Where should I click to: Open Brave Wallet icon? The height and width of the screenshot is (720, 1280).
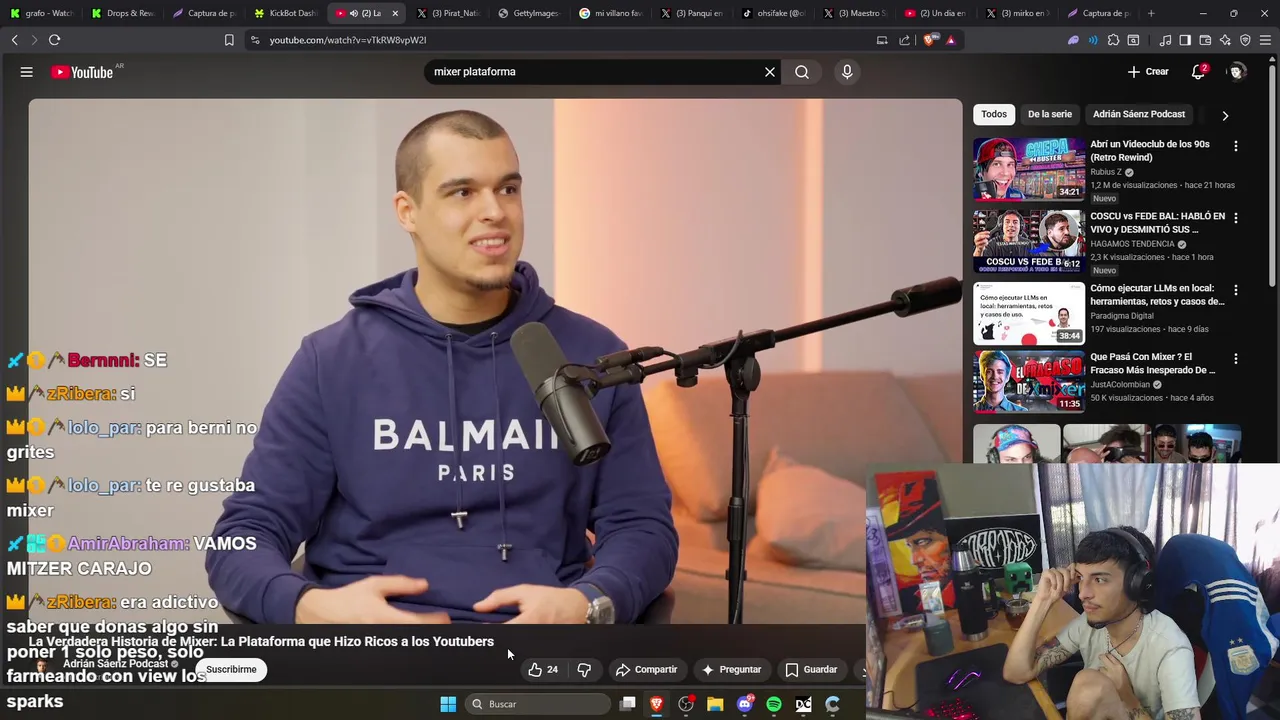pos(1205,40)
